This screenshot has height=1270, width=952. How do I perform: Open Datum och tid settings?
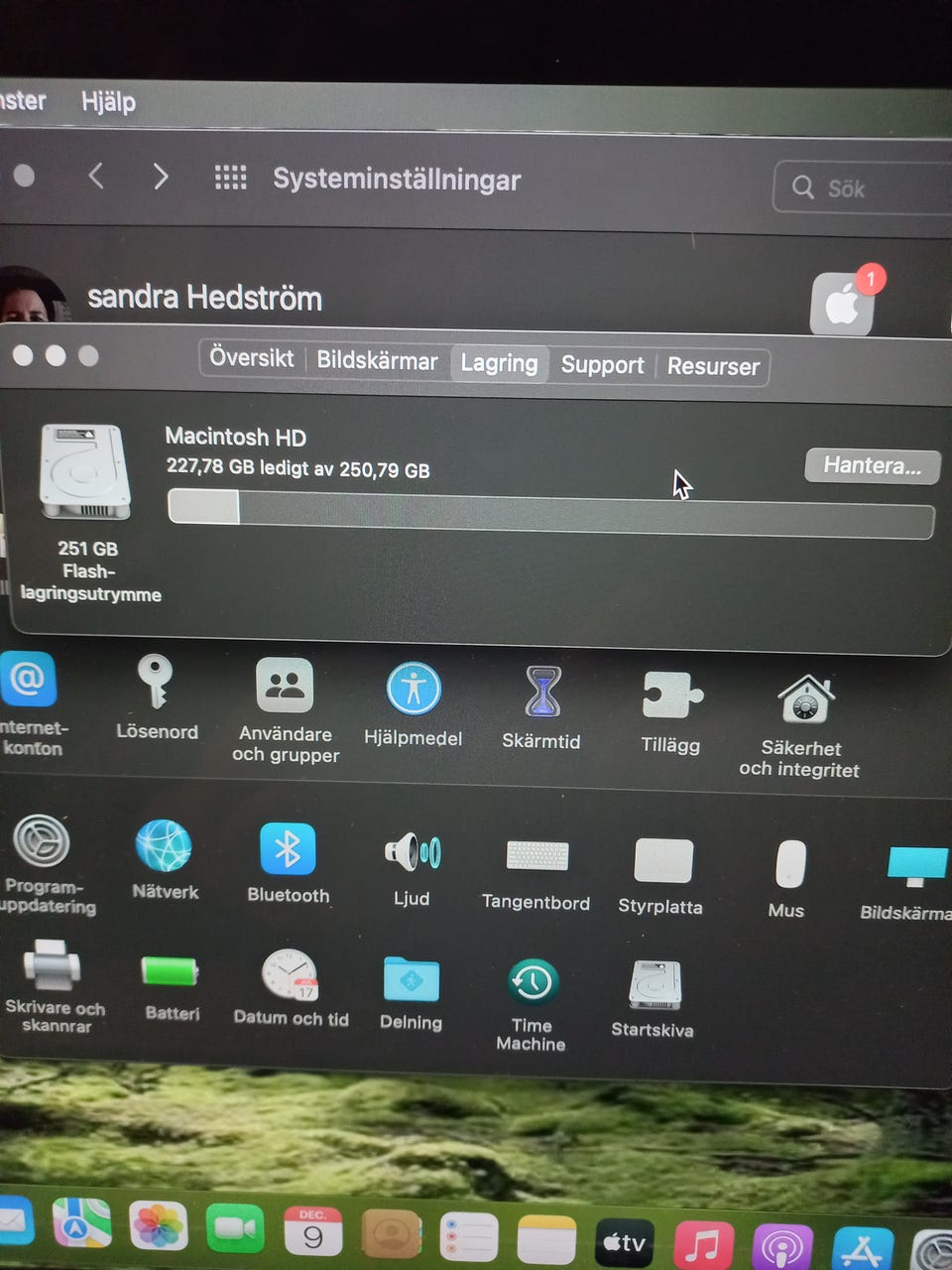click(290, 975)
